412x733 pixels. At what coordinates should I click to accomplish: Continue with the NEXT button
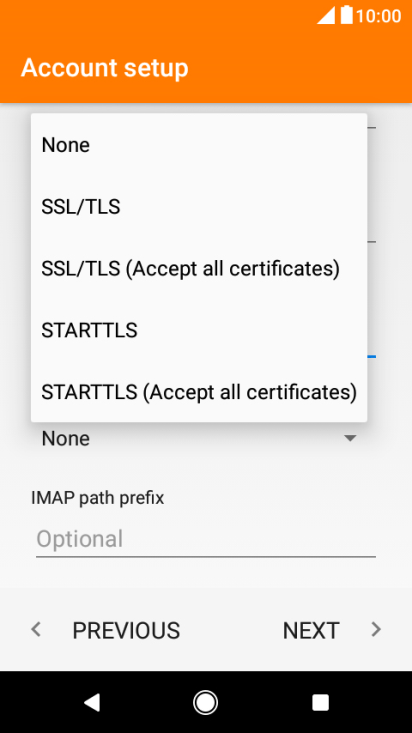pos(332,630)
